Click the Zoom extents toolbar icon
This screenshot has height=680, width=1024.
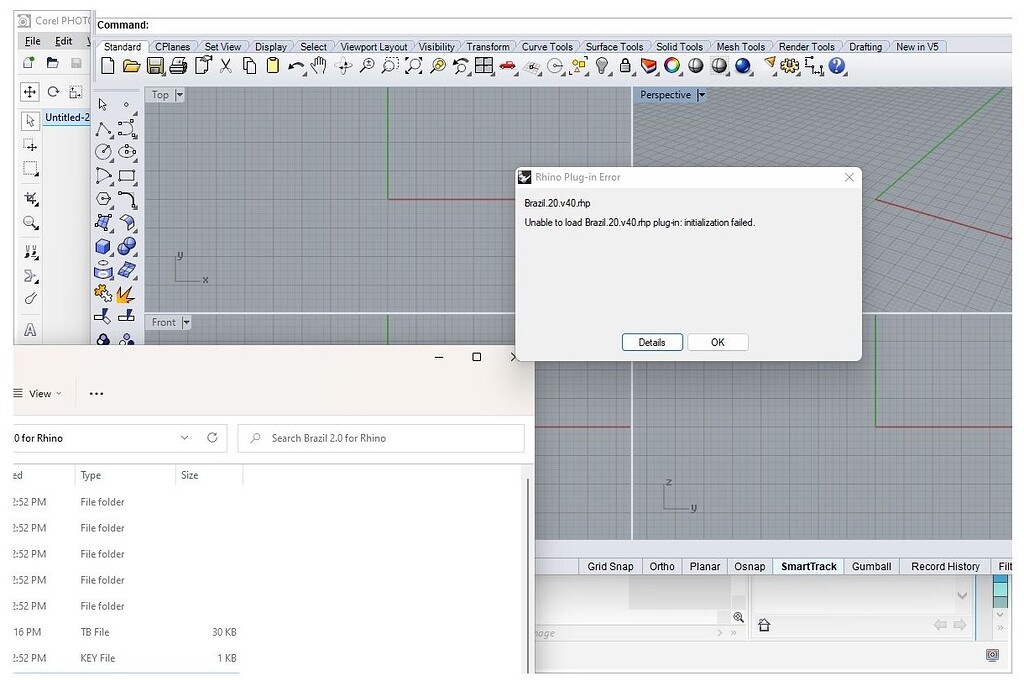click(414, 66)
